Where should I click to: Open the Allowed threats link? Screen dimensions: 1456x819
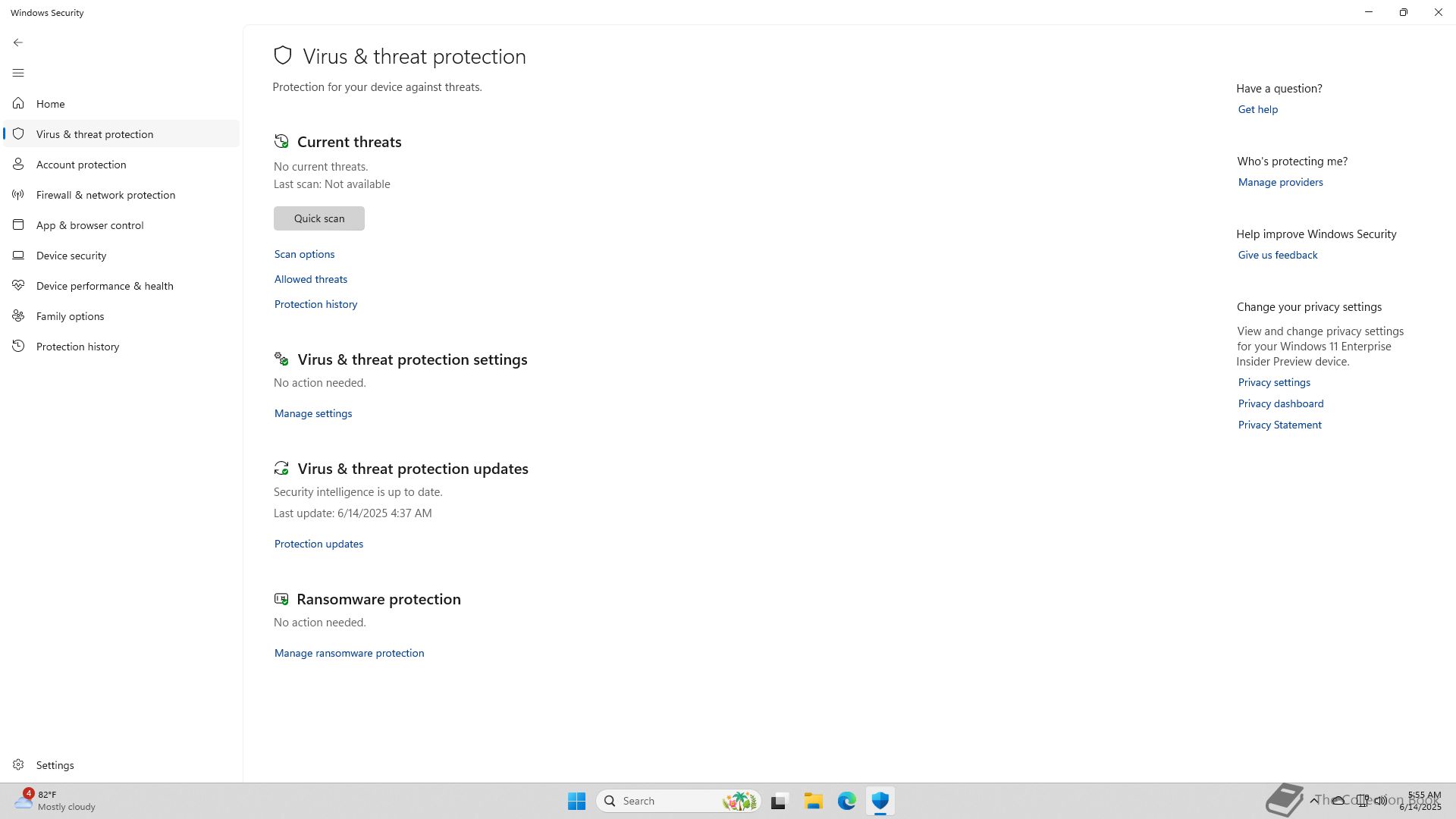pos(310,279)
